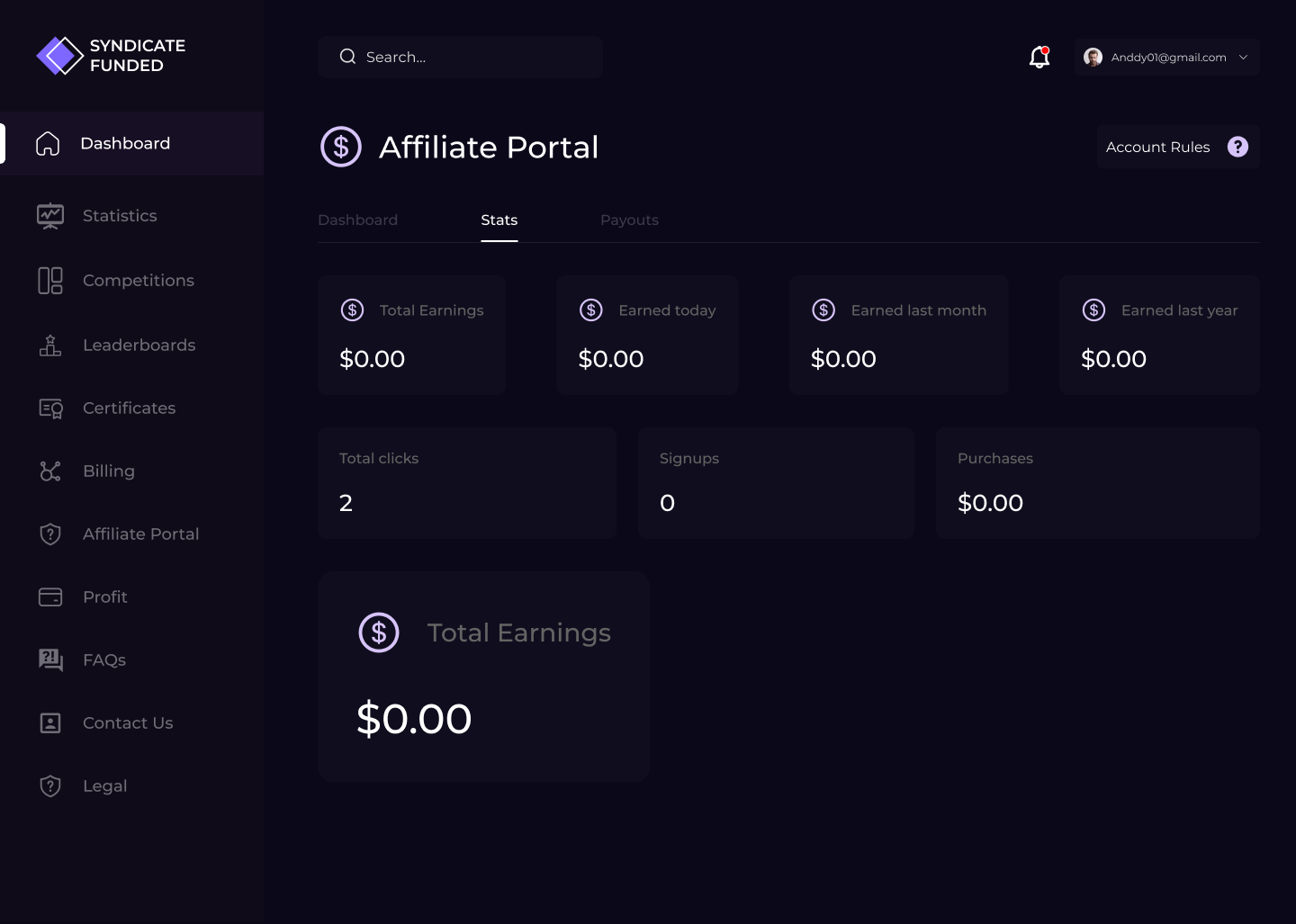Click the Profit wallet card icon
Image resolution: width=1296 pixels, height=924 pixels.
(50, 597)
